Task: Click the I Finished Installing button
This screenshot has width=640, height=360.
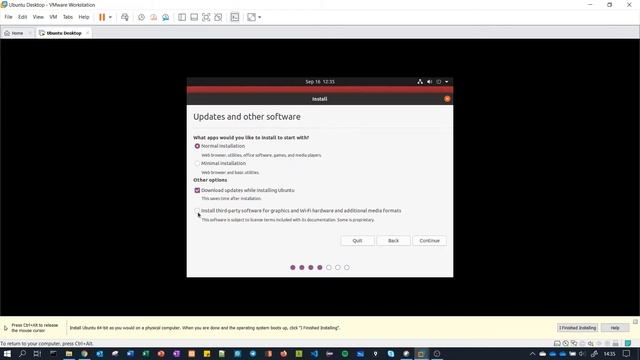Action: (578, 328)
